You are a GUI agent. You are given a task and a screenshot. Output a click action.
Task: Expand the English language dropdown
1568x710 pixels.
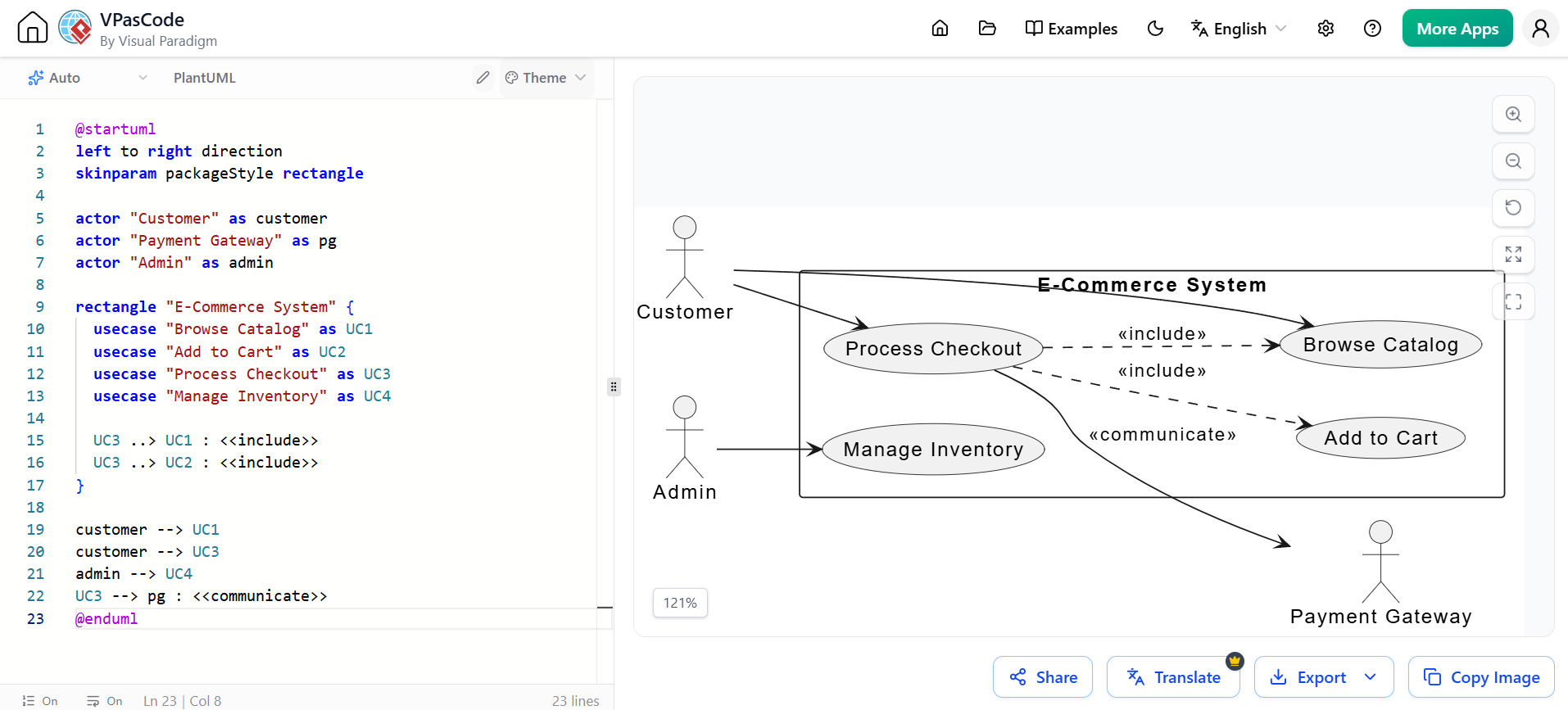pyautogui.click(x=1238, y=29)
